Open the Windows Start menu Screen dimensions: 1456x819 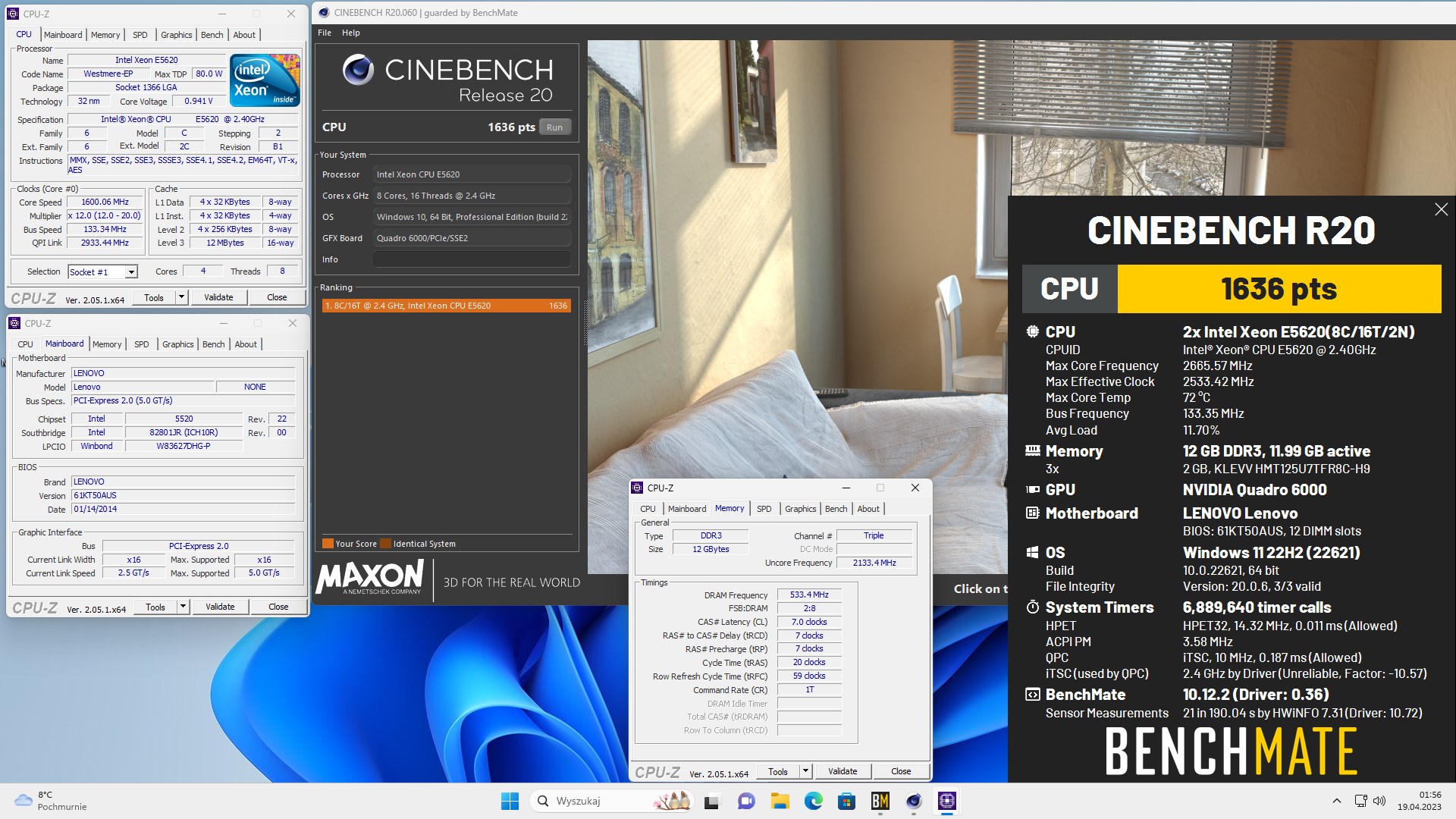click(x=510, y=801)
